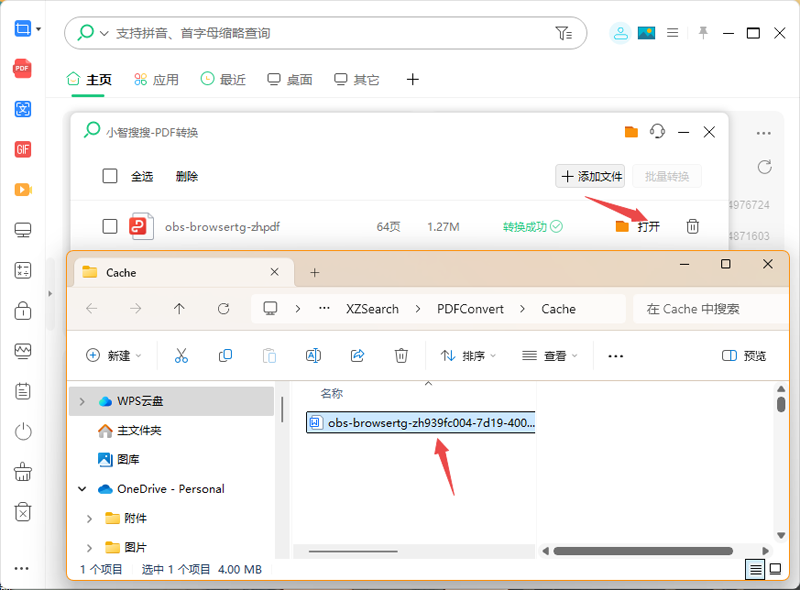Screen dimensions: 800x590
Task: Click the 添加文件 add file button
Action: click(590, 176)
